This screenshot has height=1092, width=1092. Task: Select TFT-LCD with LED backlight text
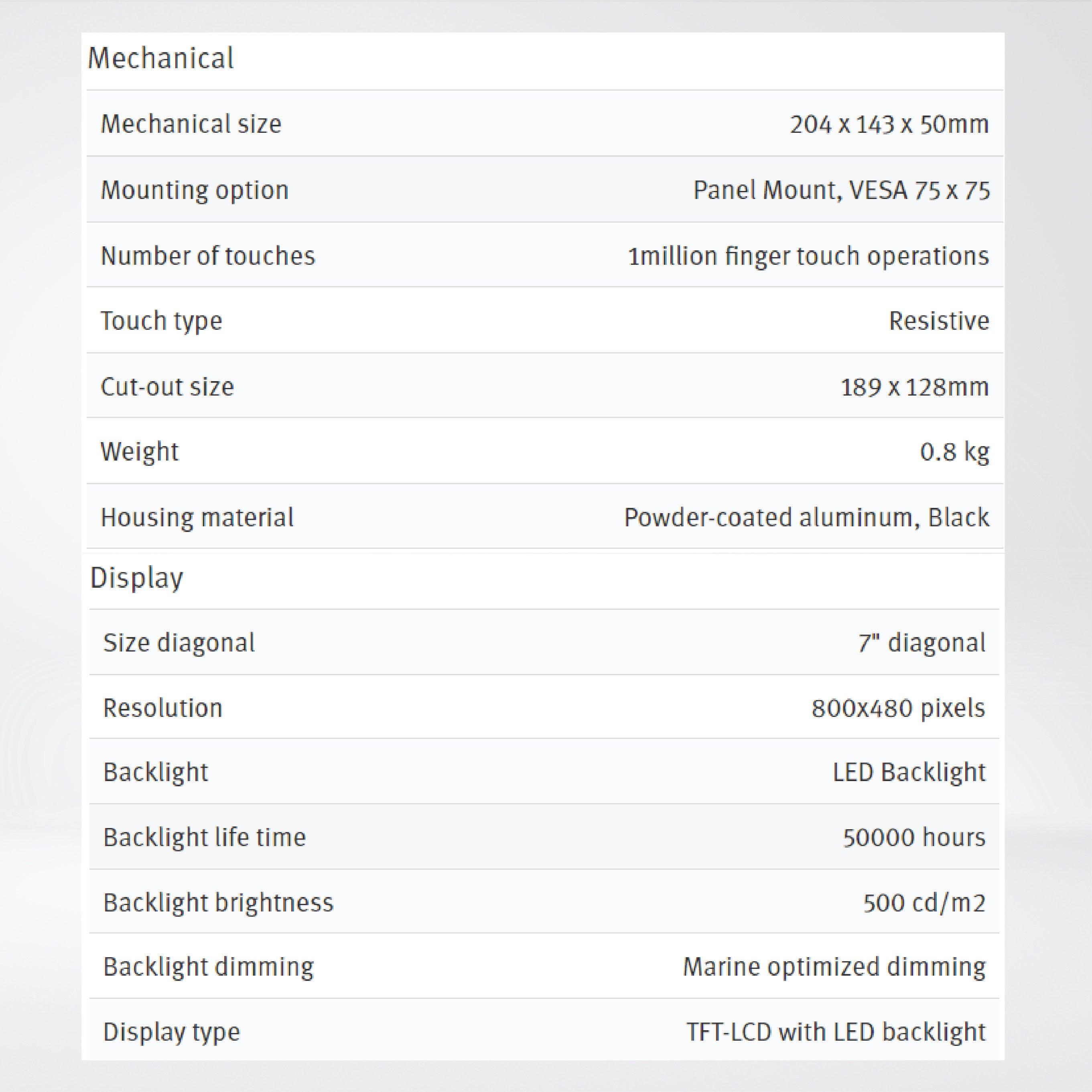835,1031
